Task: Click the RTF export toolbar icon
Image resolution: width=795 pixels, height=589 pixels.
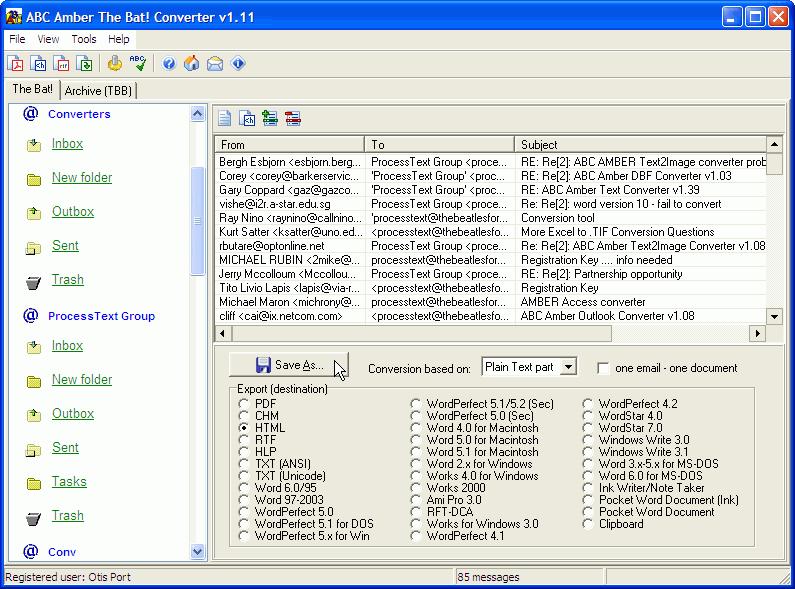Action: 62,64
